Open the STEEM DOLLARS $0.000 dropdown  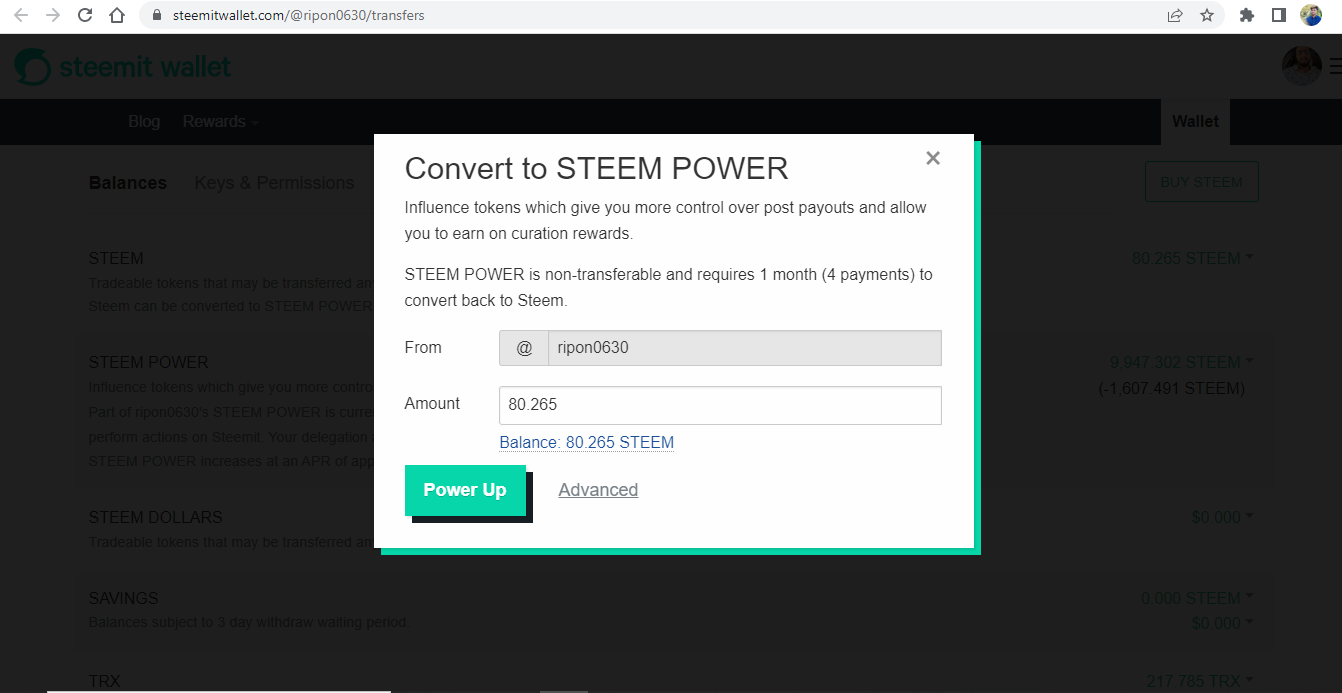(1222, 517)
